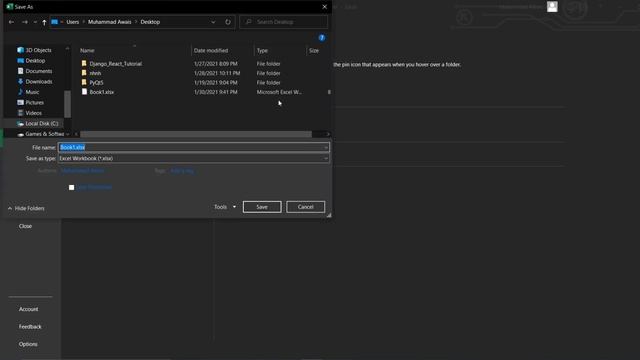The height and width of the screenshot is (360, 640).
Task: Expand address bar history dropdown
Action: coord(213,22)
